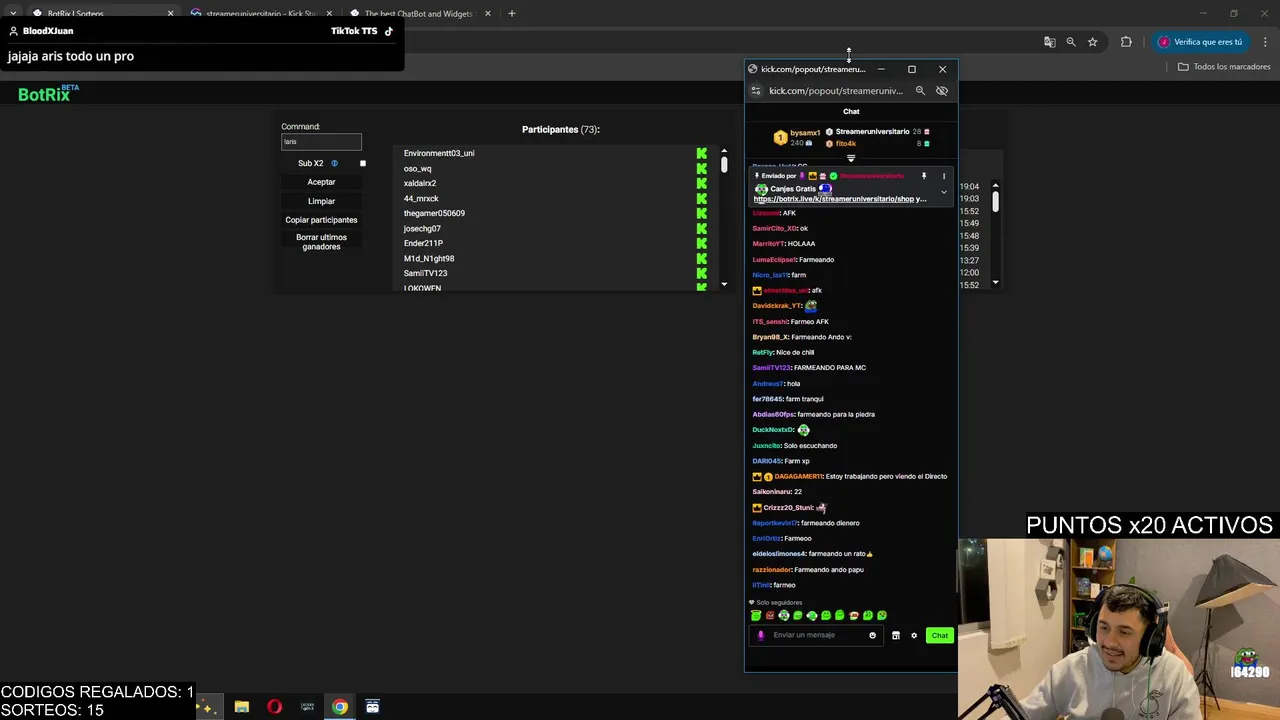
Task: Click Copiar participantes button
Action: pyautogui.click(x=321, y=220)
